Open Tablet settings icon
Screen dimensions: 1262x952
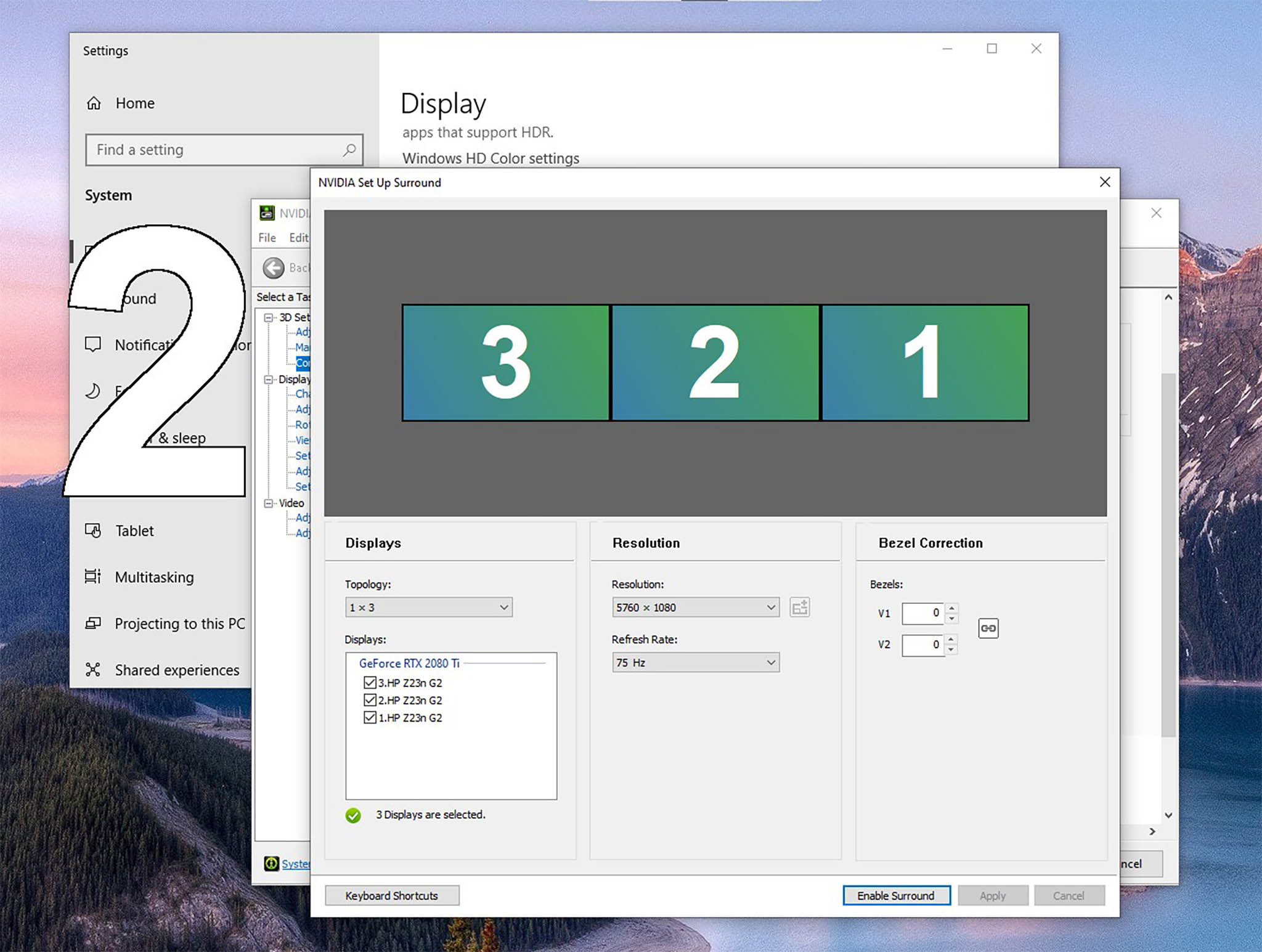93,531
